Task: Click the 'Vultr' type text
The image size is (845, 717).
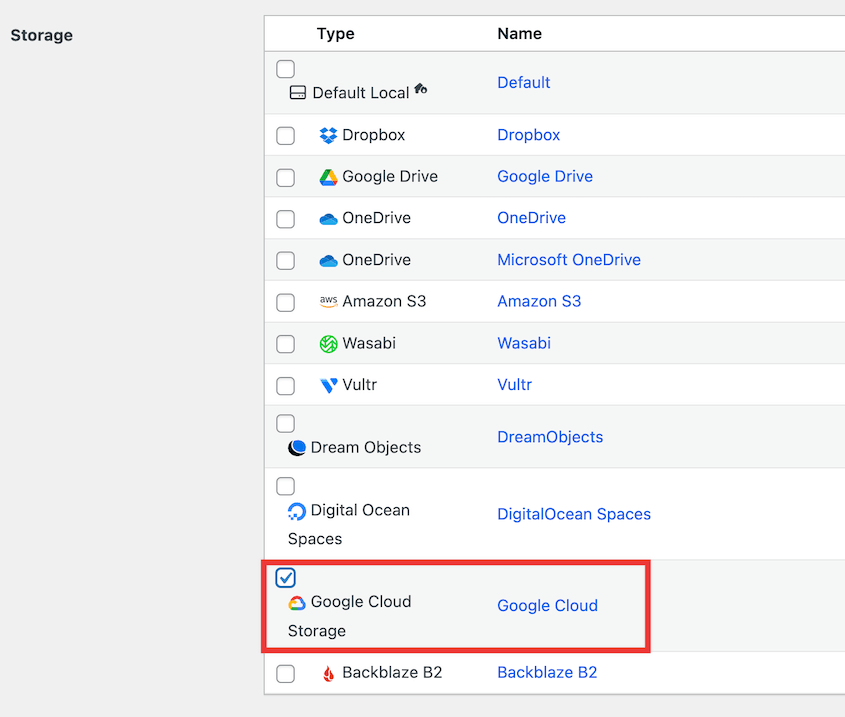Action: [359, 385]
